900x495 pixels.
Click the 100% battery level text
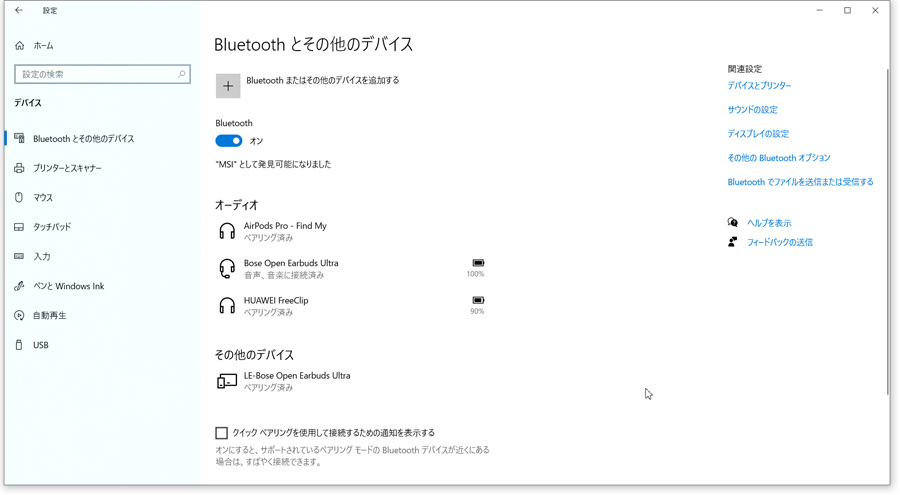point(475,274)
